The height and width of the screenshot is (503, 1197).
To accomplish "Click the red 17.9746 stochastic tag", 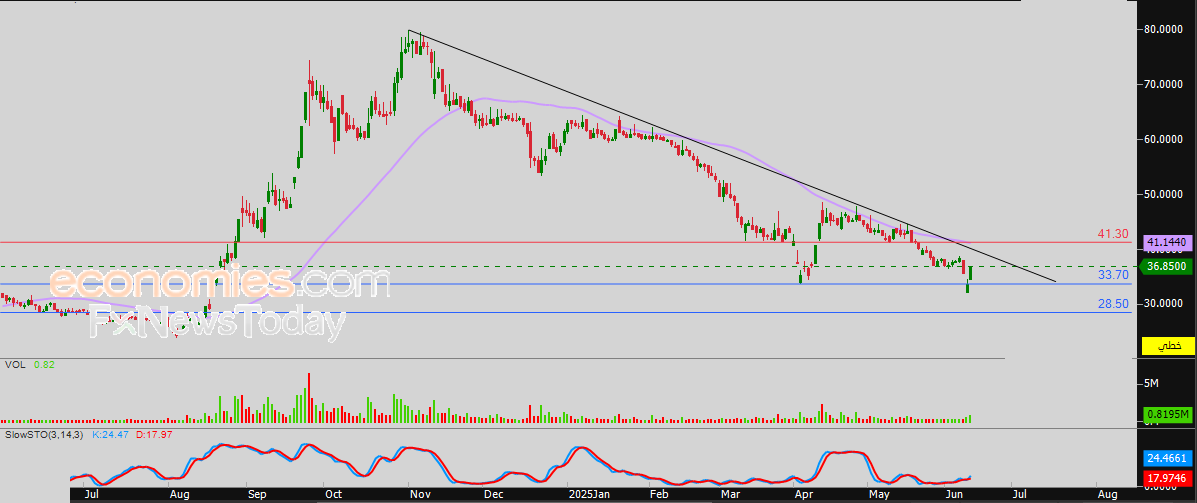I will tap(1168, 479).
